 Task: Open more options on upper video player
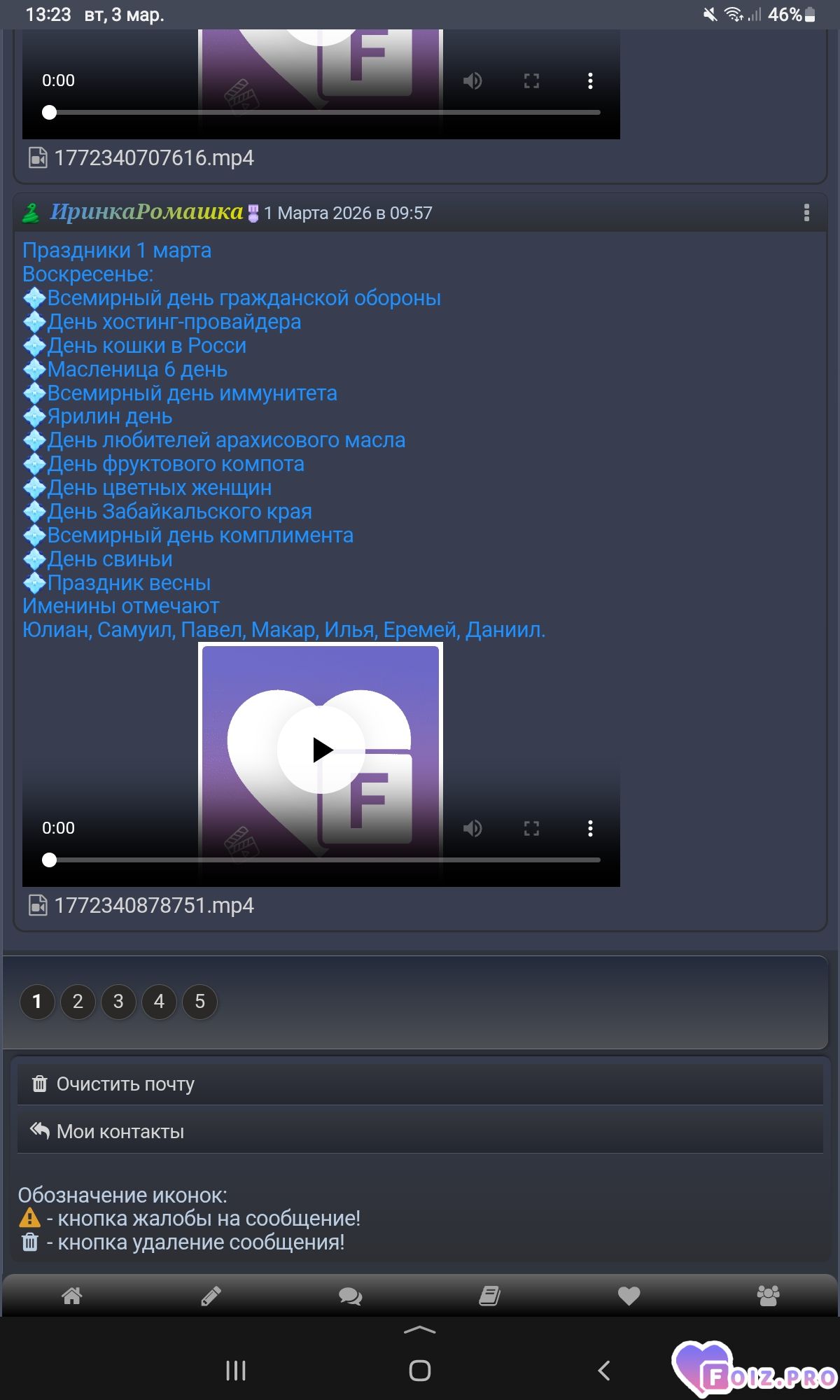[590, 81]
